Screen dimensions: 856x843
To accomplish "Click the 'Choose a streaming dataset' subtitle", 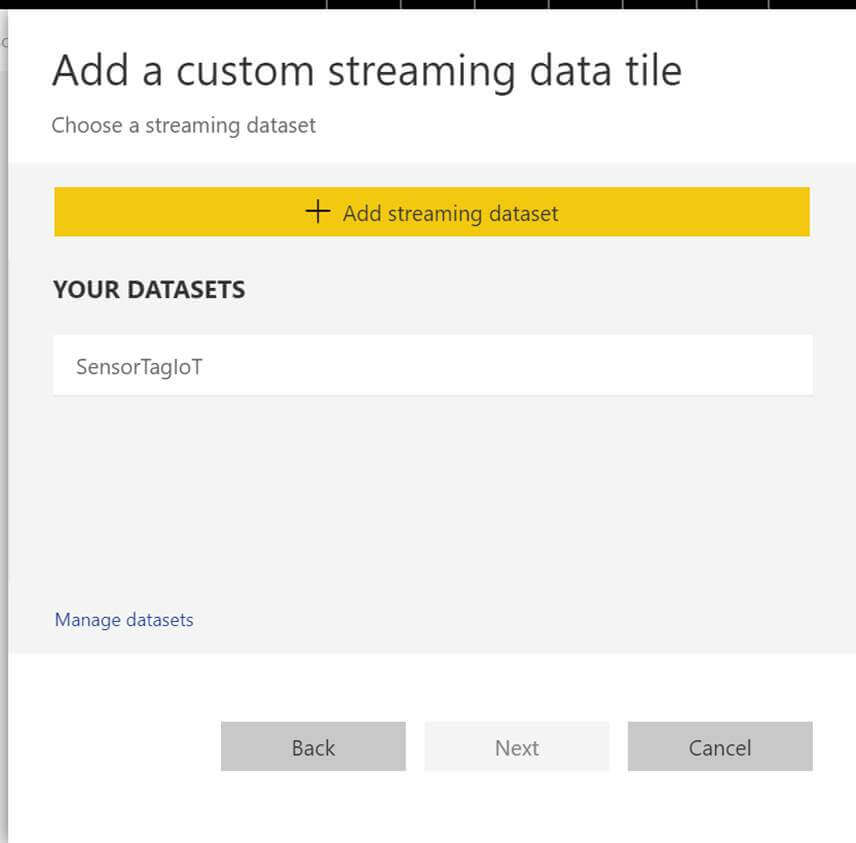I will (183, 125).
